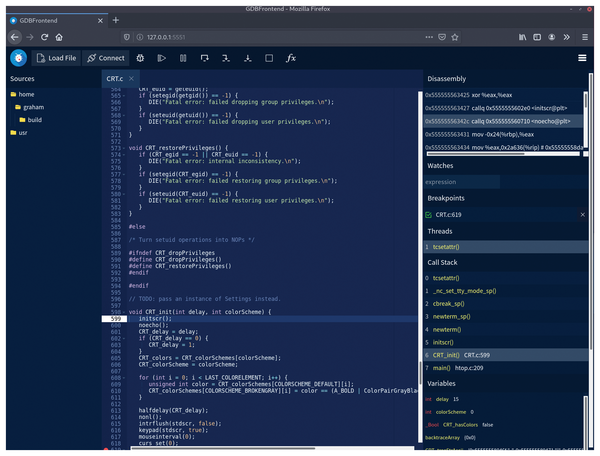Open the Firefox application menu
Screen dimensions: 600x456
point(585,37)
